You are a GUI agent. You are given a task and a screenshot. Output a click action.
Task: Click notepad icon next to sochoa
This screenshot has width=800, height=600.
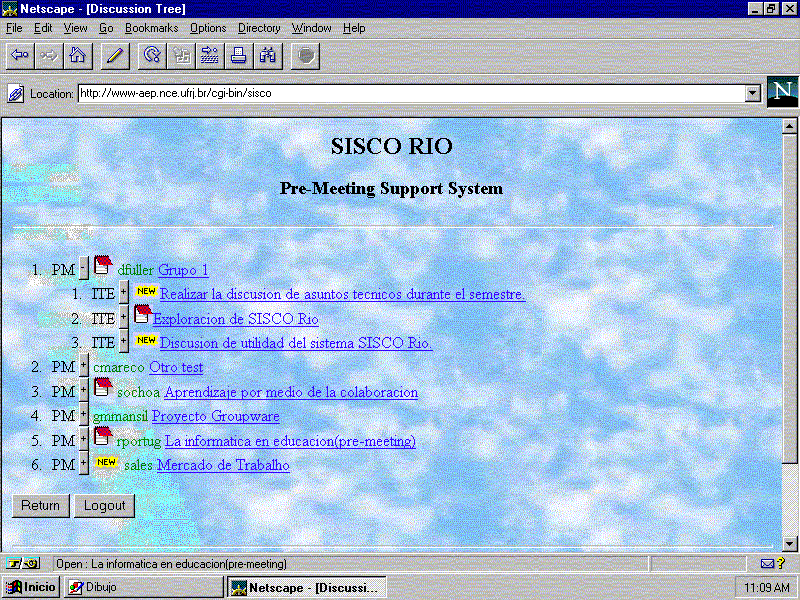click(x=104, y=387)
